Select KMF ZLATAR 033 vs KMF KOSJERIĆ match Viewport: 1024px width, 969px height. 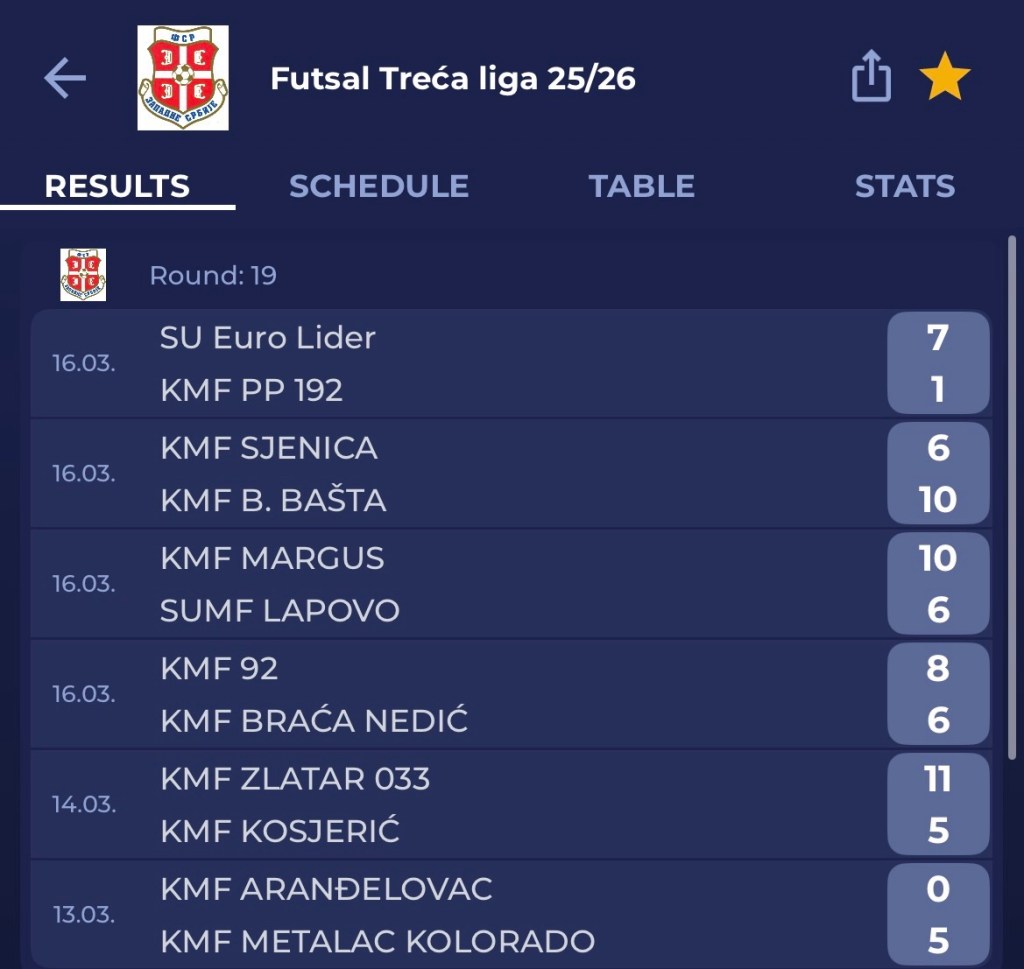(x=450, y=804)
